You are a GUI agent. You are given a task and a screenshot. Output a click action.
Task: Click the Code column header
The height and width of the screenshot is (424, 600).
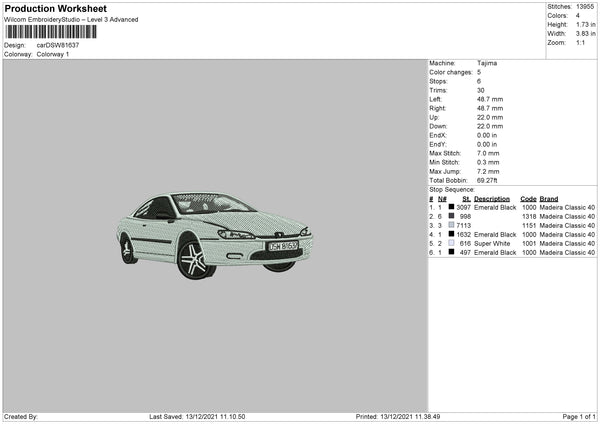click(x=528, y=198)
